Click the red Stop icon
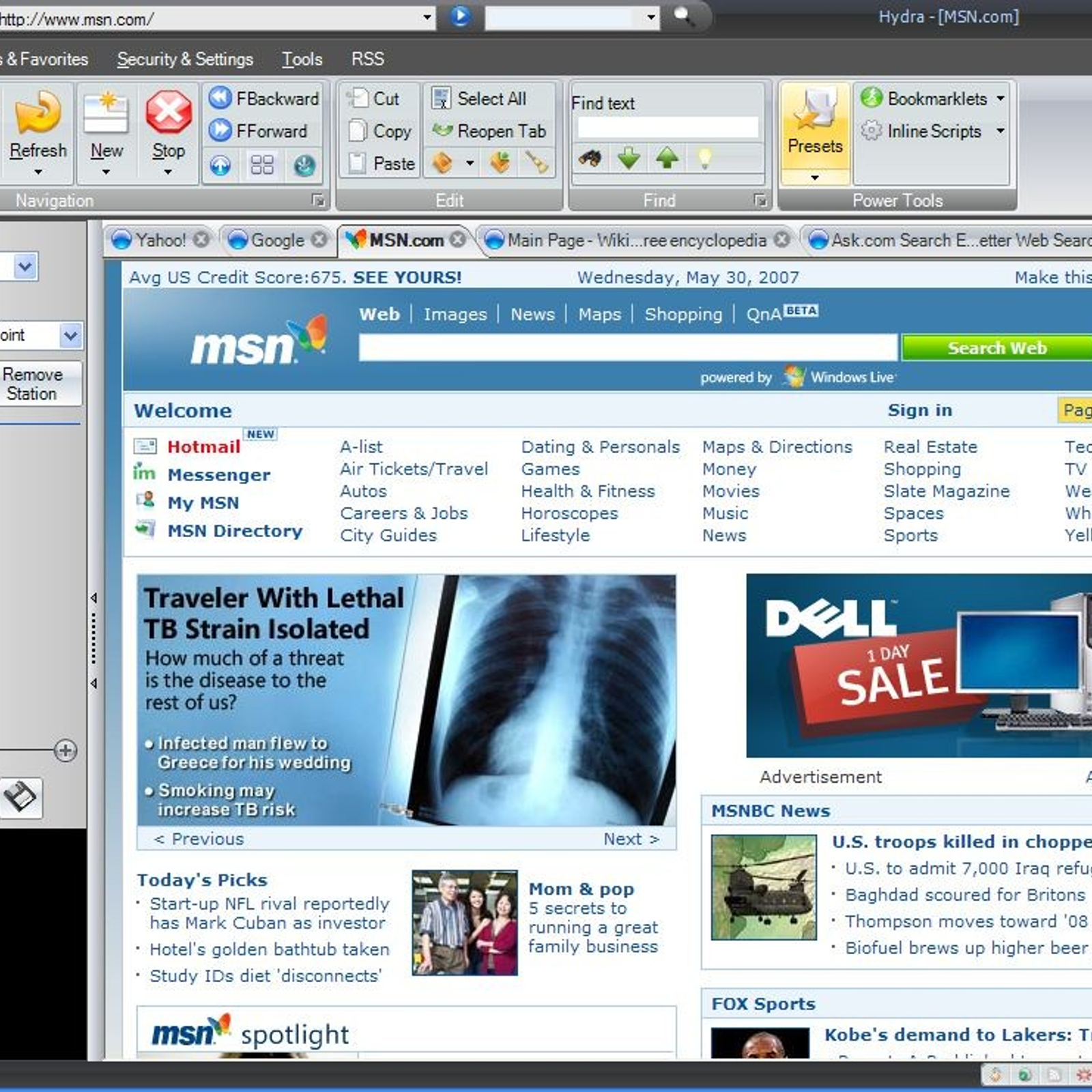This screenshot has height=1092, width=1092. click(169, 111)
